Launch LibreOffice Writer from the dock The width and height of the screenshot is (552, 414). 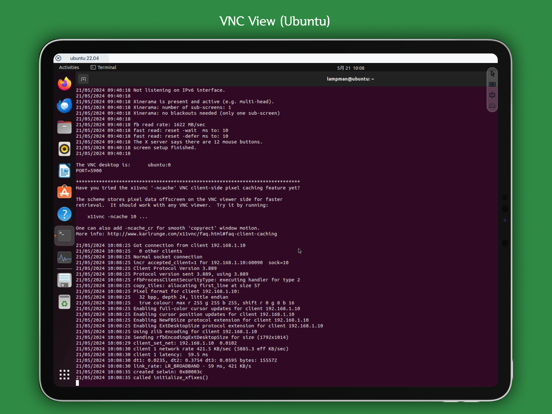[64, 171]
